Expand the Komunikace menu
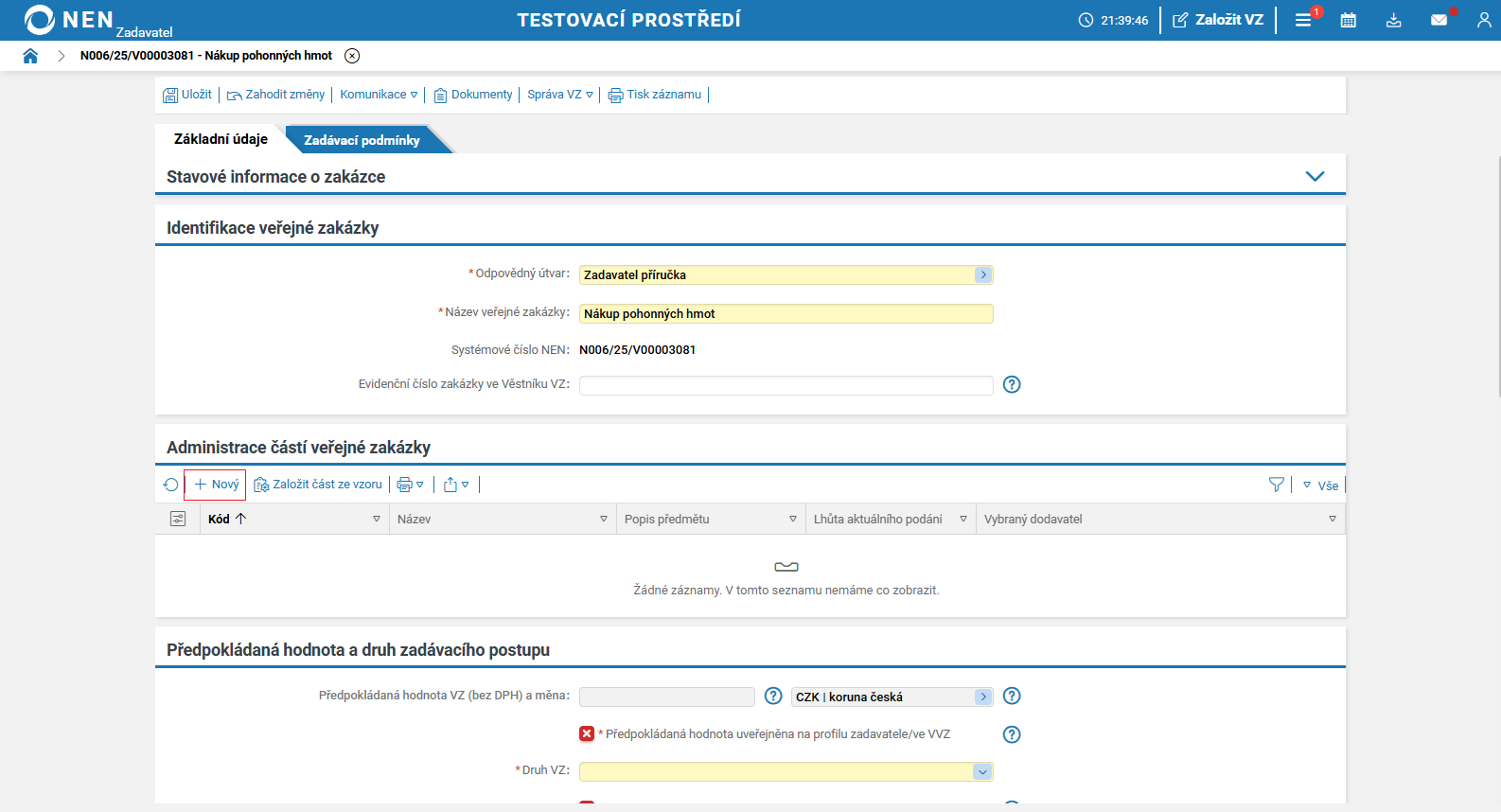1501x812 pixels. pyautogui.click(x=379, y=95)
